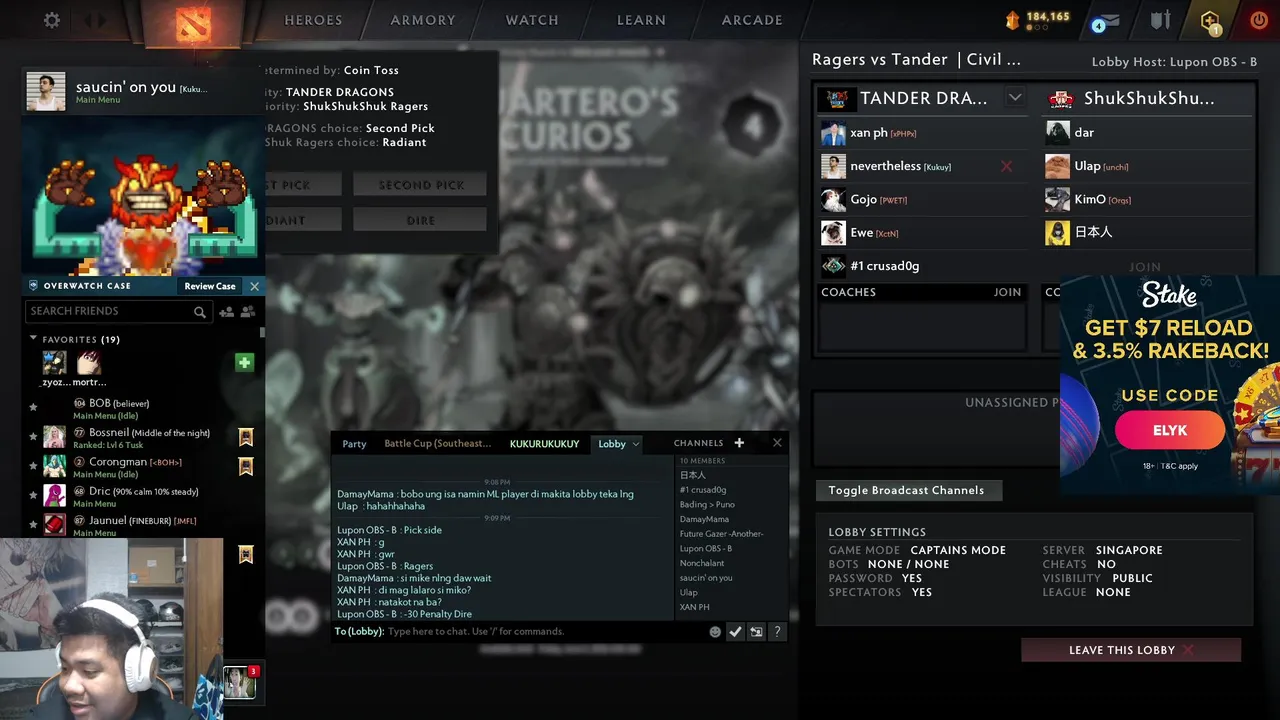Open the LEARN menu

pyautogui.click(x=641, y=20)
